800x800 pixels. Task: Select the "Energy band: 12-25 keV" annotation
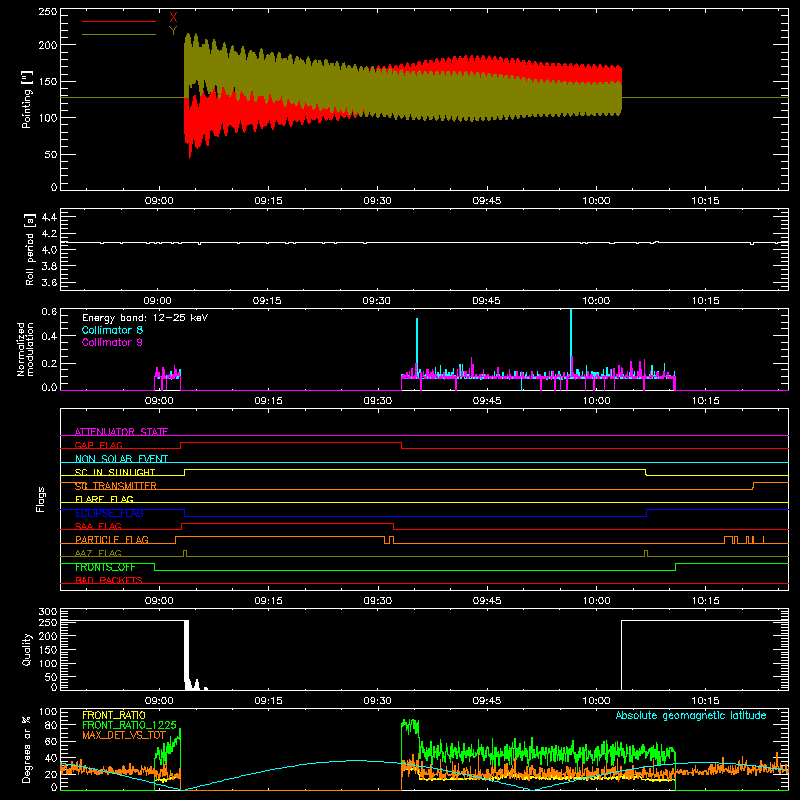click(145, 318)
